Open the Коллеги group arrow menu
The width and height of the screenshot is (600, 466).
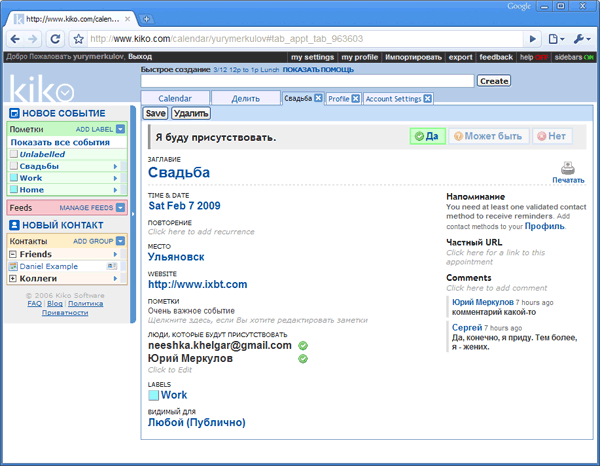(x=115, y=279)
